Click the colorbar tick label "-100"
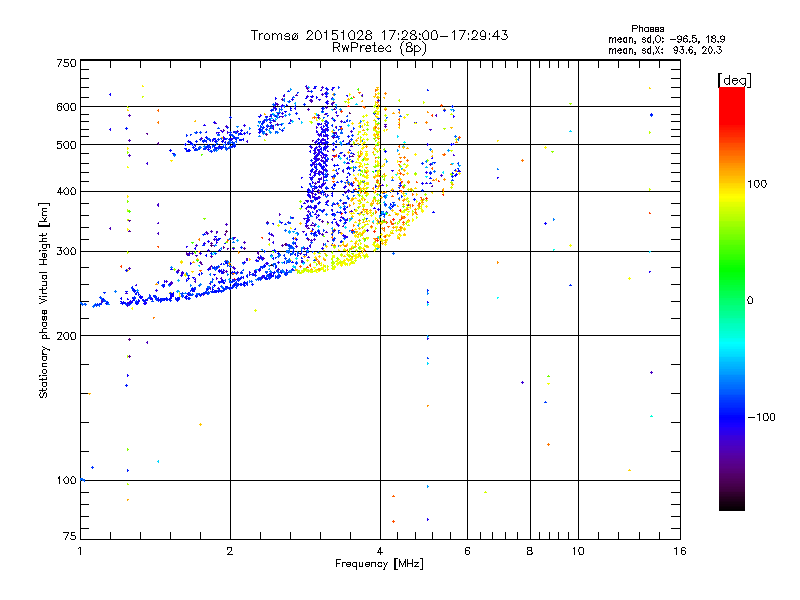Image resolution: width=800 pixels, height=600 pixels. tap(761, 417)
